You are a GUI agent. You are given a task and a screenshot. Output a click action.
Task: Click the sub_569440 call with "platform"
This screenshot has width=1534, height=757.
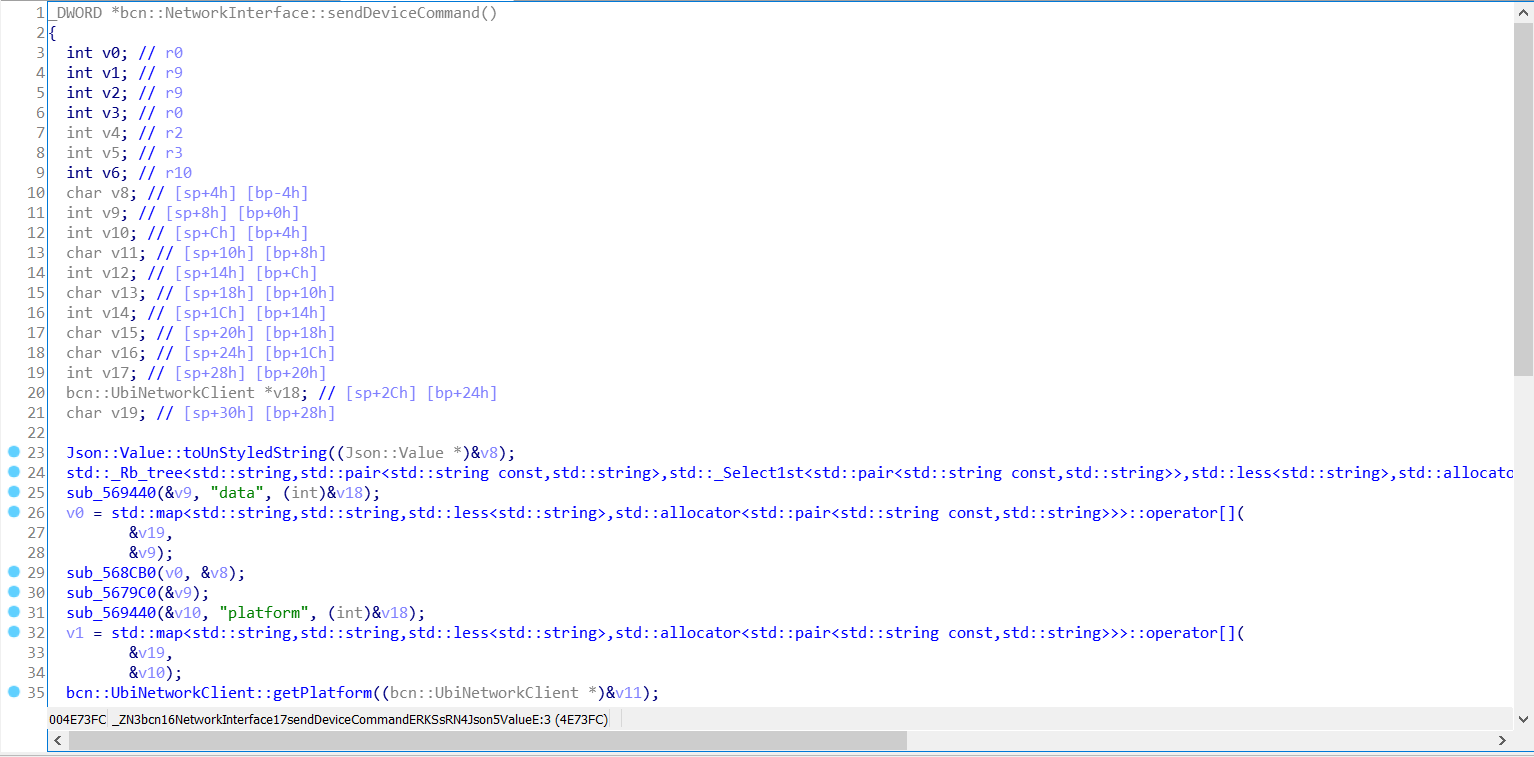[246, 613]
